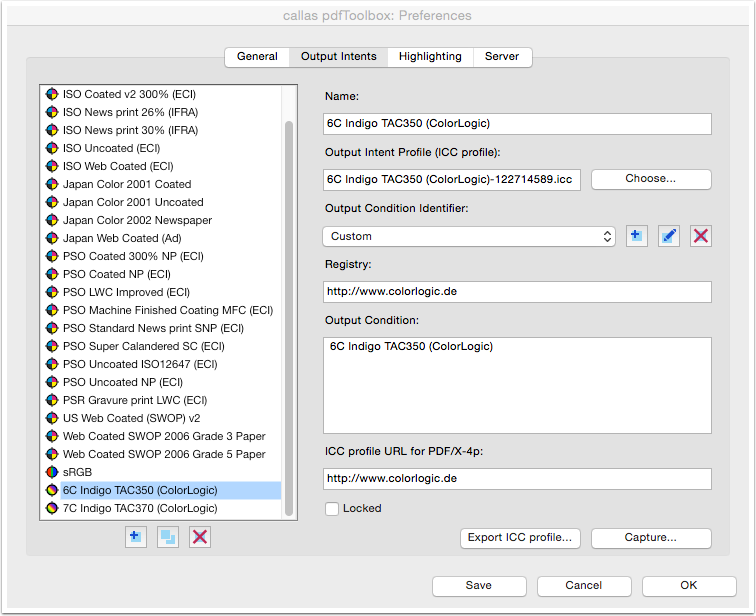Duplicate the selected output intent icon
The width and height of the screenshot is (756, 616).
168,536
